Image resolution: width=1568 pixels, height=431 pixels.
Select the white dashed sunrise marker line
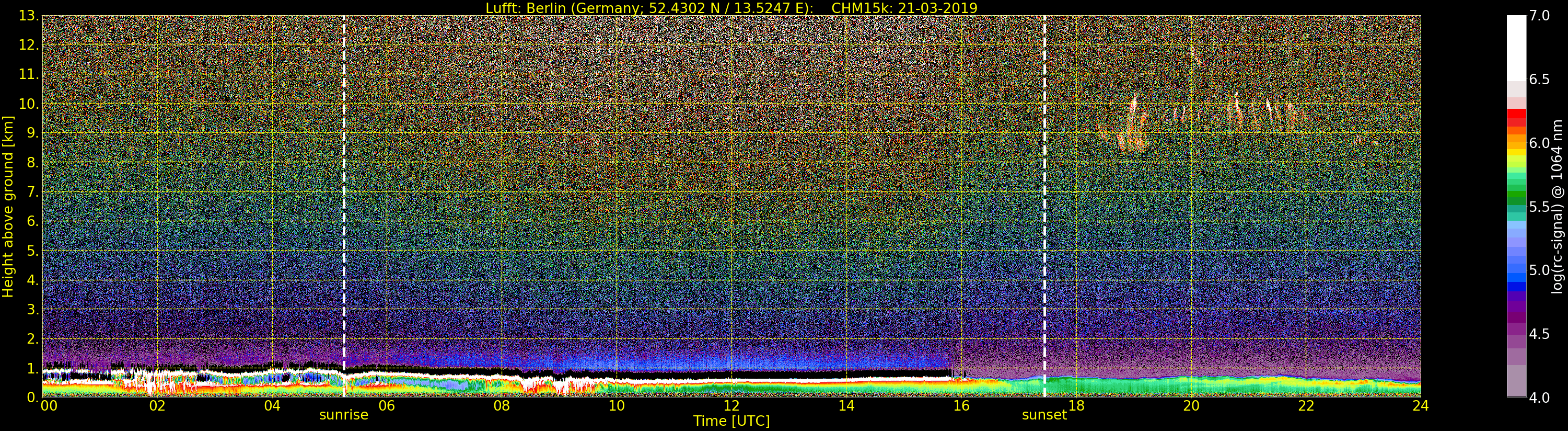coord(344,206)
